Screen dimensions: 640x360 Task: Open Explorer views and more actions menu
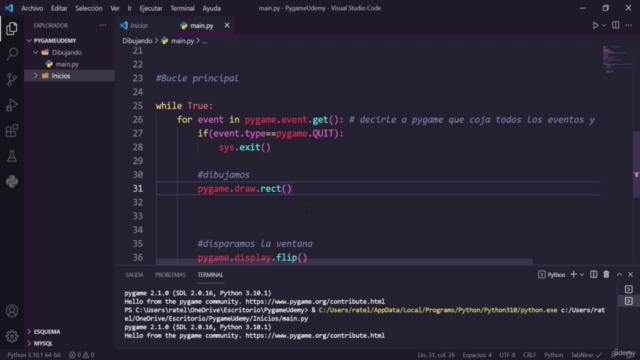click(103, 25)
